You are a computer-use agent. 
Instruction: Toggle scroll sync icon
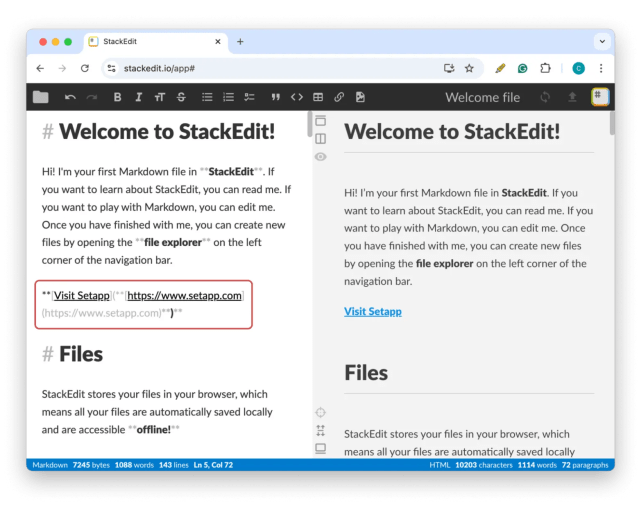(x=321, y=430)
